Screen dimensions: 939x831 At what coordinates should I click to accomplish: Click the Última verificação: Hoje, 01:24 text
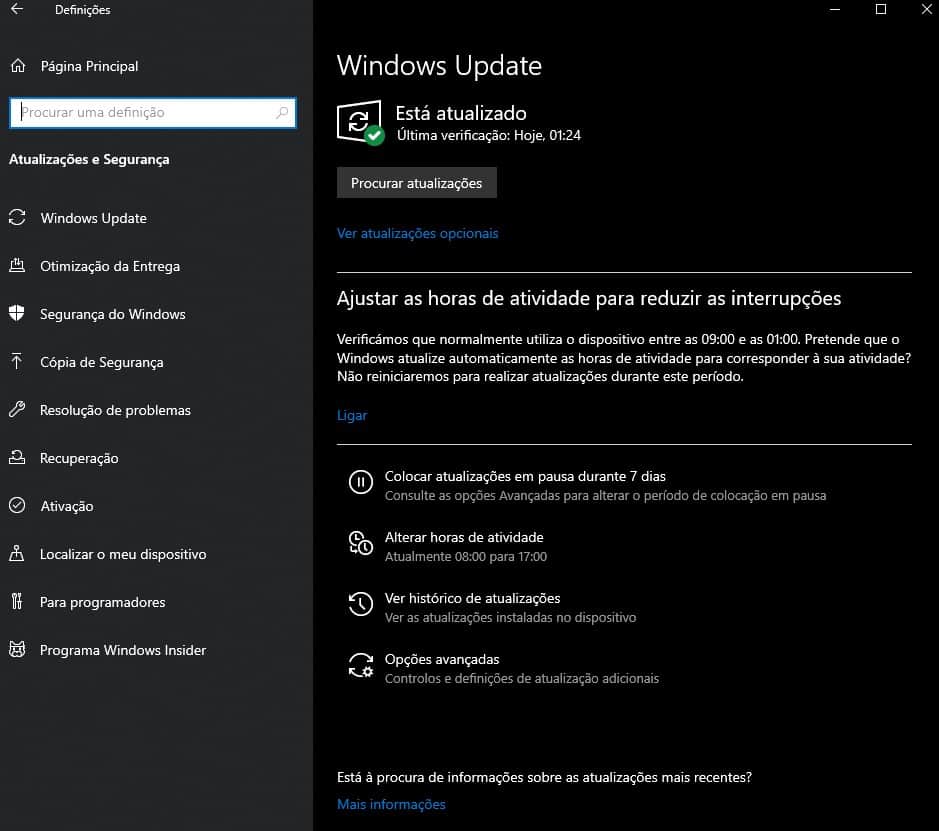[489, 135]
